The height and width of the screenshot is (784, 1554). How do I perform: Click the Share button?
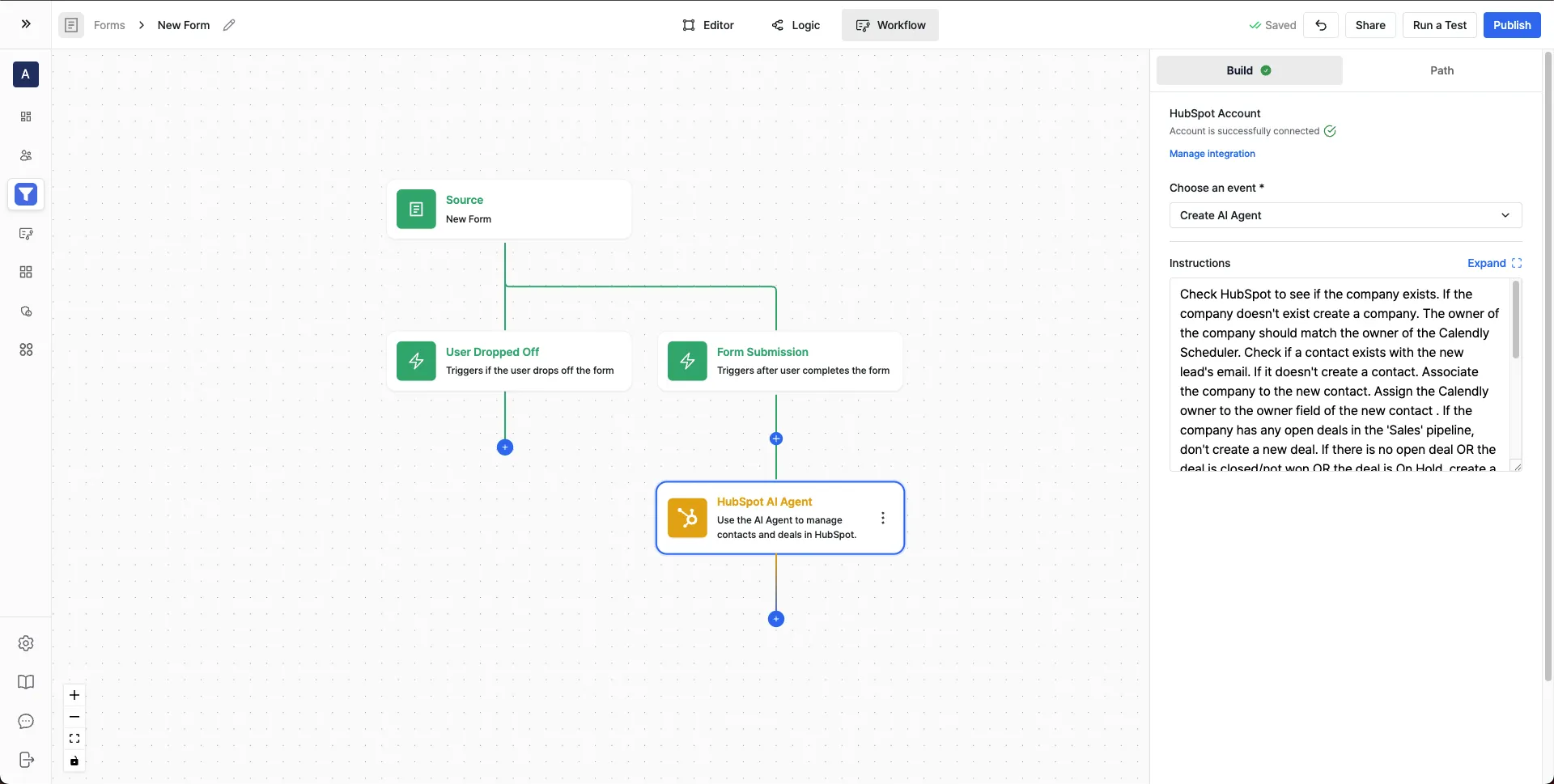point(1370,25)
